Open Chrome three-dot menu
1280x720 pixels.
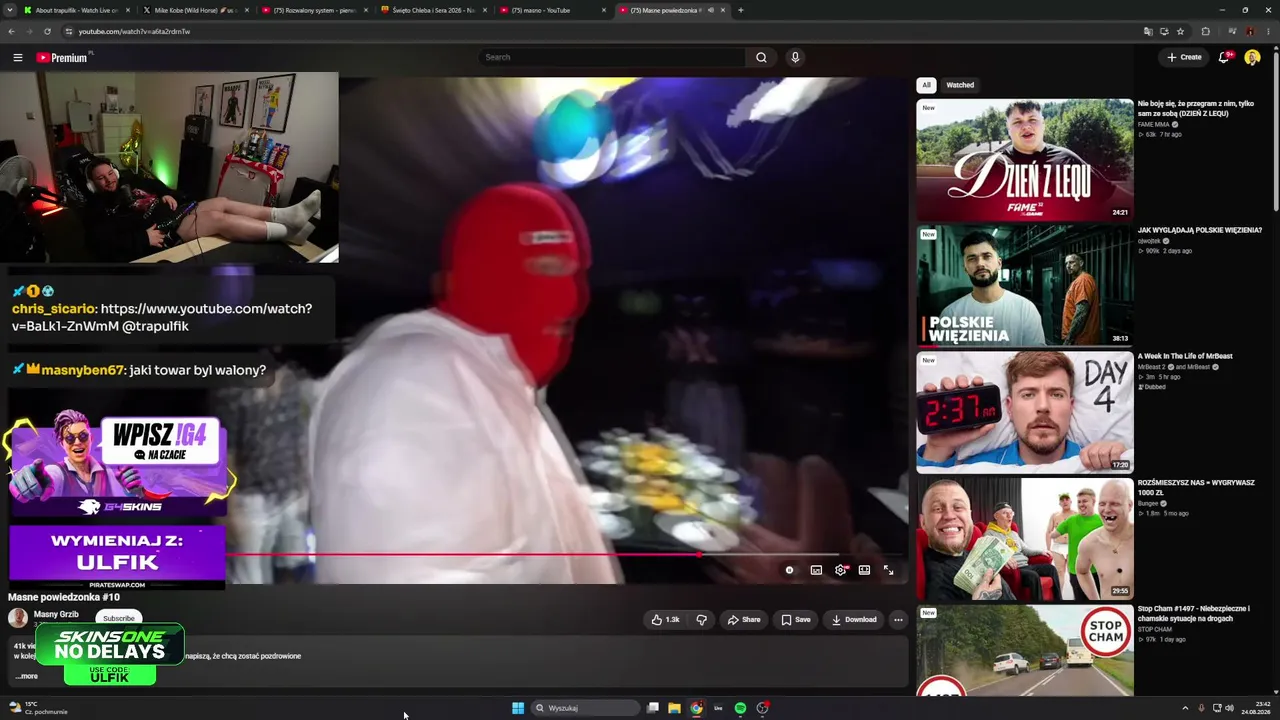1268,31
